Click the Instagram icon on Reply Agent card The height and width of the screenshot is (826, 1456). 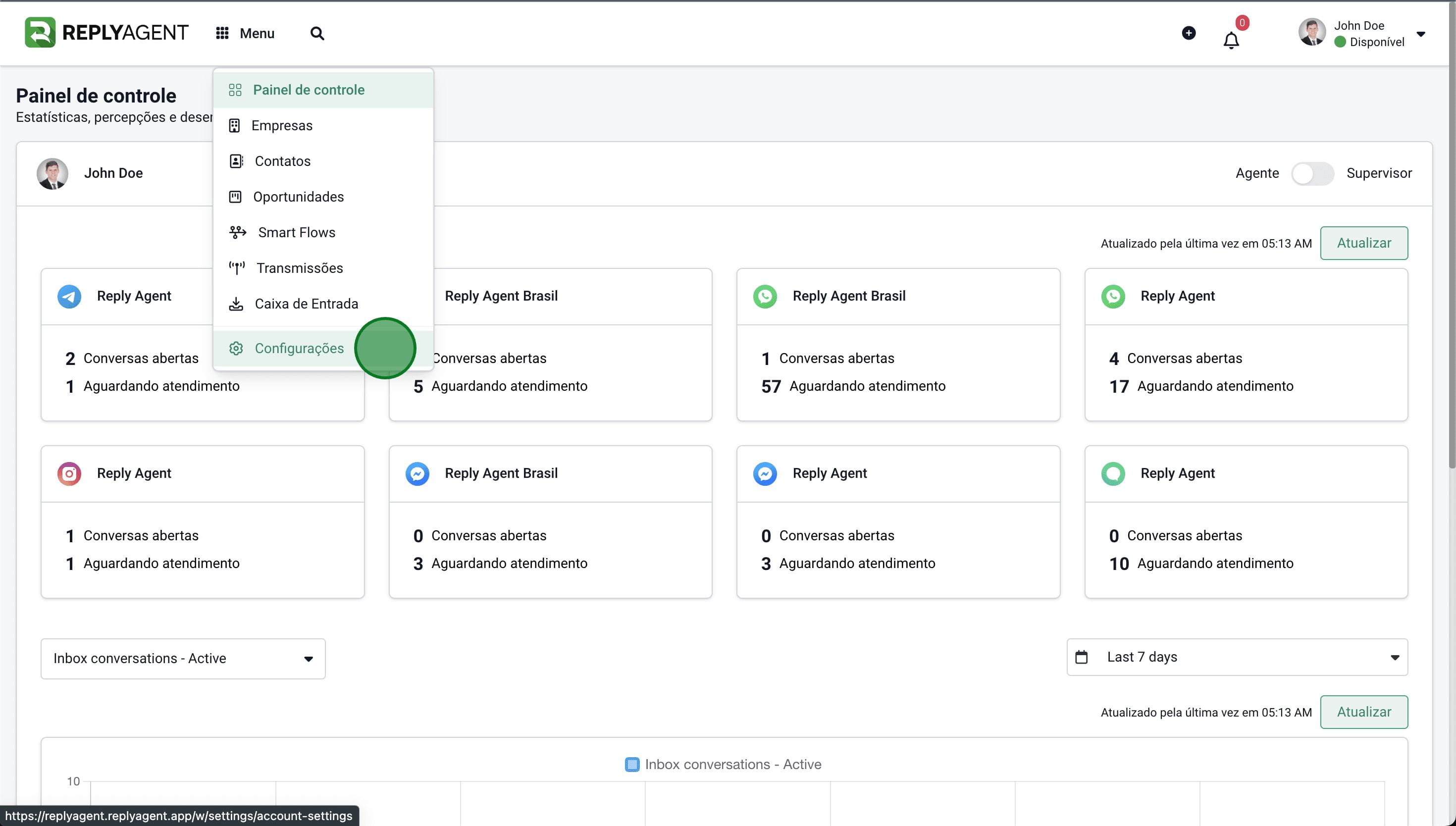click(69, 474)
